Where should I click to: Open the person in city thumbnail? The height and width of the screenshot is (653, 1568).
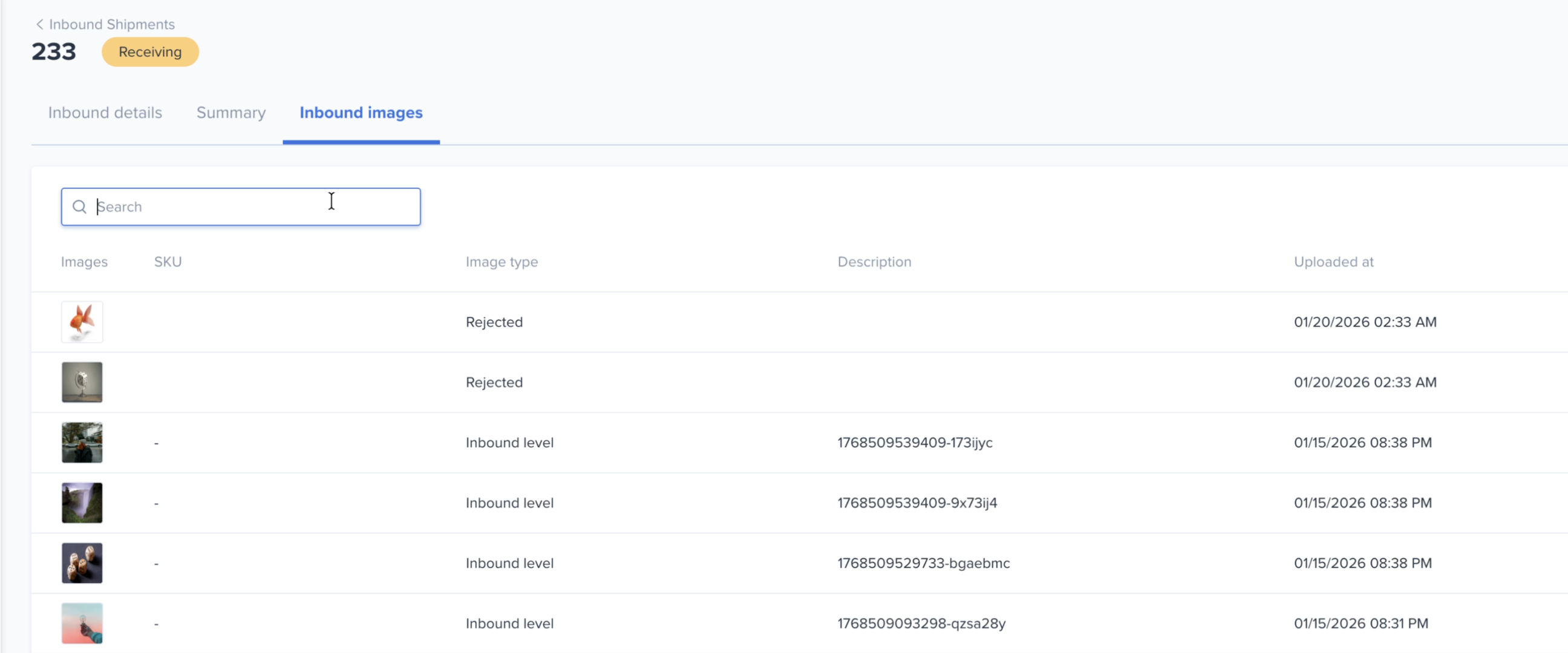[x=82, y=443]
